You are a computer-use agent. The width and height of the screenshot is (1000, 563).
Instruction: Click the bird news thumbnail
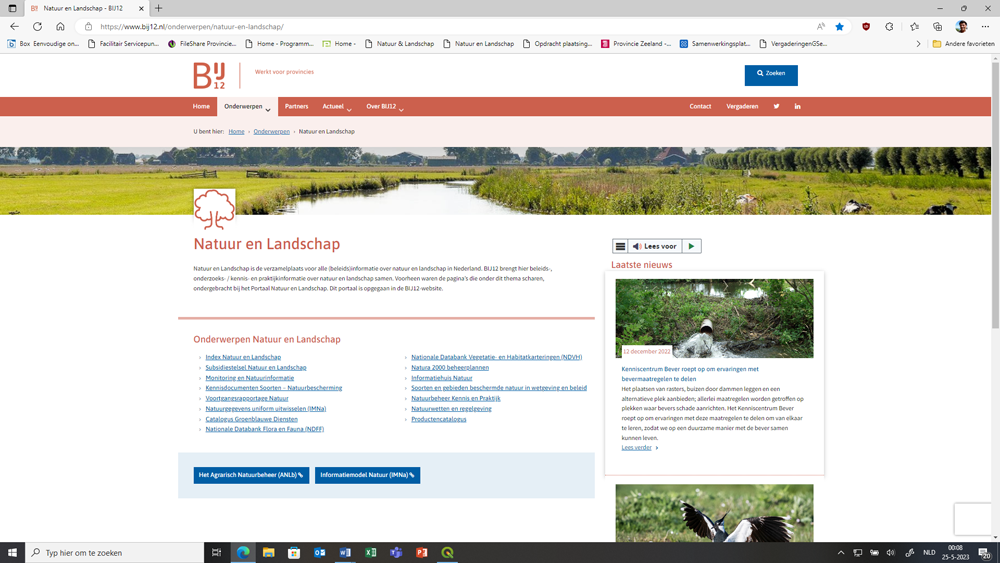(x=714, y=513)
